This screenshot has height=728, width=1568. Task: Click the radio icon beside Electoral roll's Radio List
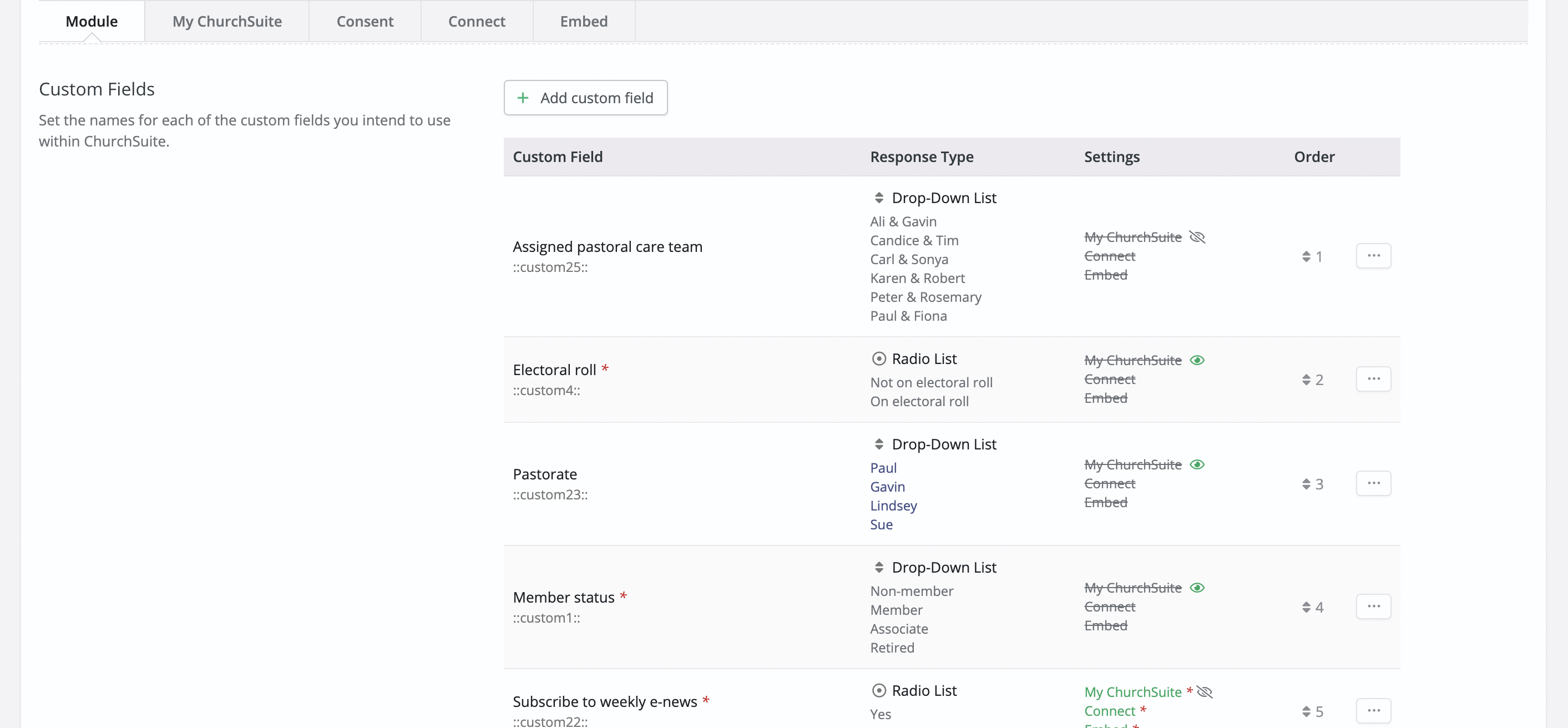click(878, 358)
